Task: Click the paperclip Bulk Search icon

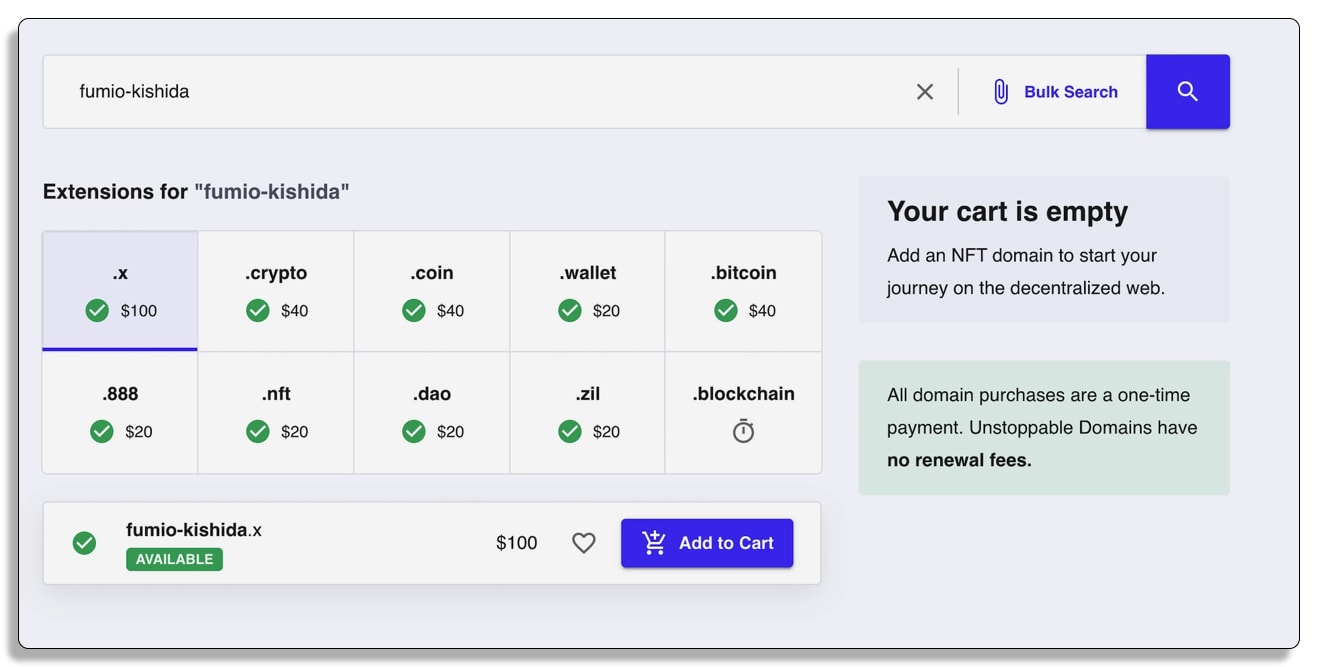Action: [x=1000, y=92]
